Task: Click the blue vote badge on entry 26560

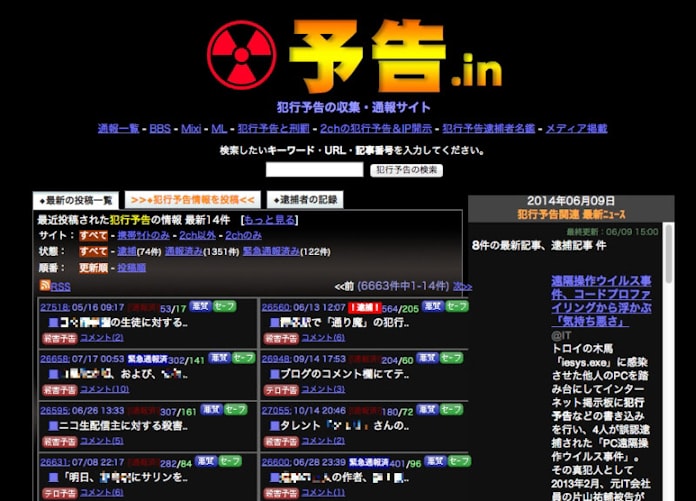Action: point(432,306)
